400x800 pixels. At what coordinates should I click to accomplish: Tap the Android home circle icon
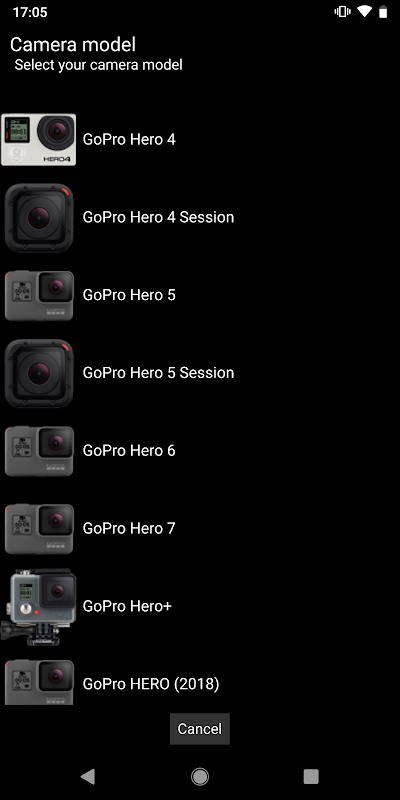click(x=199, y=777)
